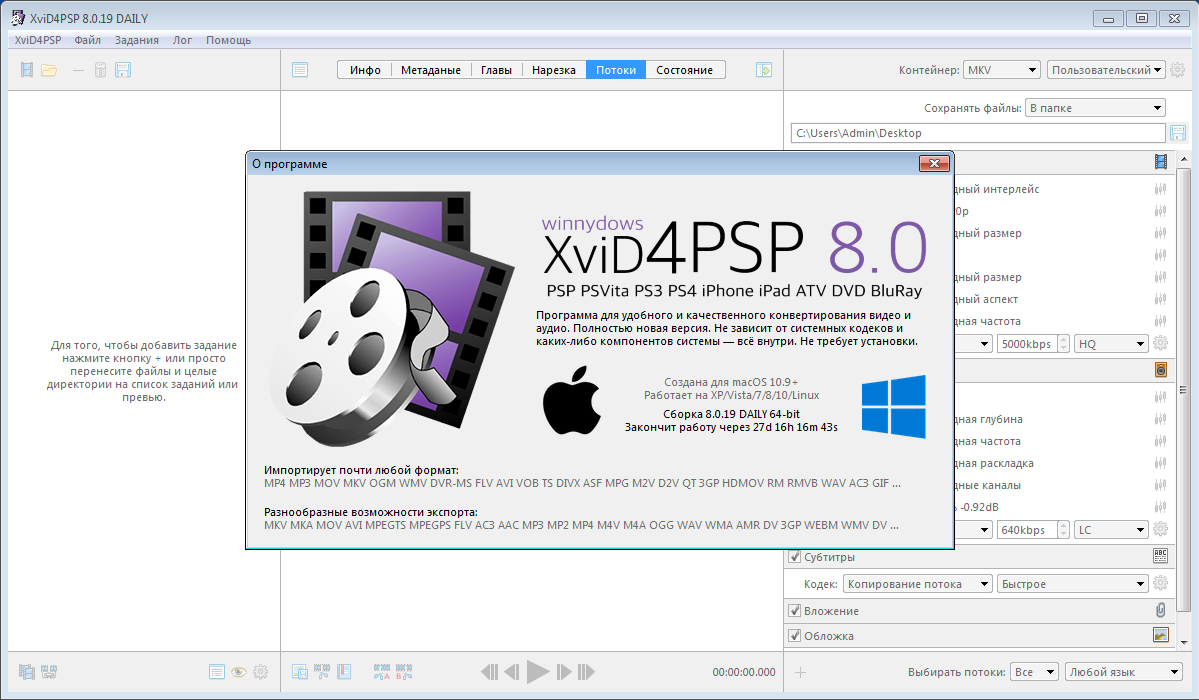The height and width of the screenshot is (700, 1199).
Task: Save job list using top-left floppy icon
Action: click(123, 70)
